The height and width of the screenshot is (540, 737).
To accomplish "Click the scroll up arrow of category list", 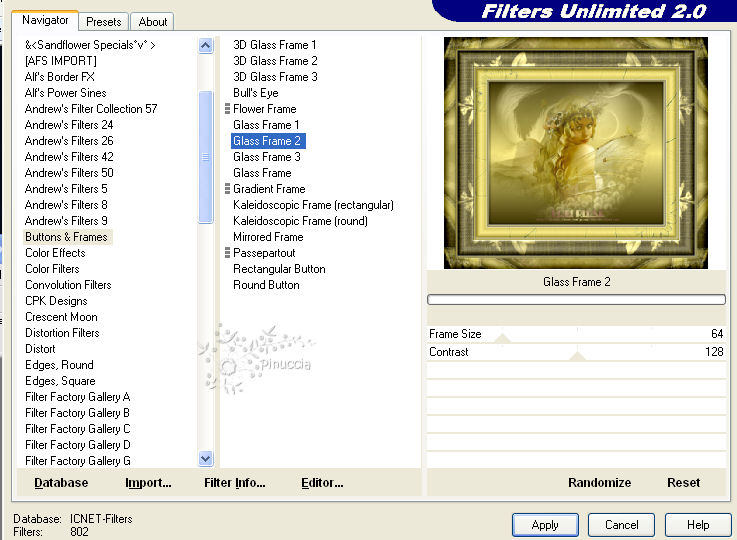I will [205, 46].
